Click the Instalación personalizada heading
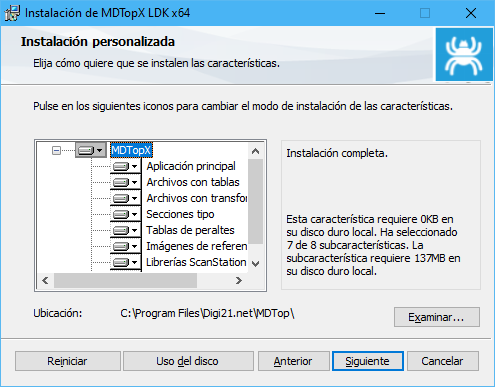The image size is (495, 387). tap(98, 42)
